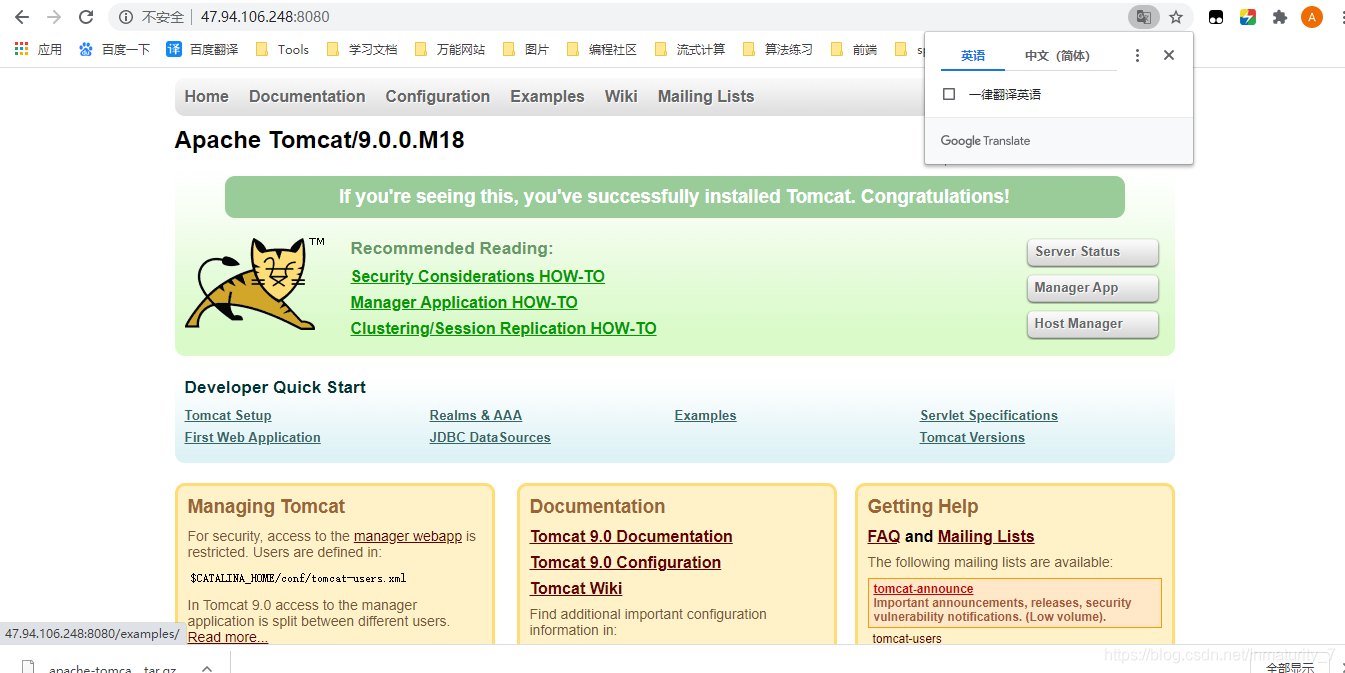Open the 图片 bookmark folder
1345x673 pixels.
(x=526, y=49)
